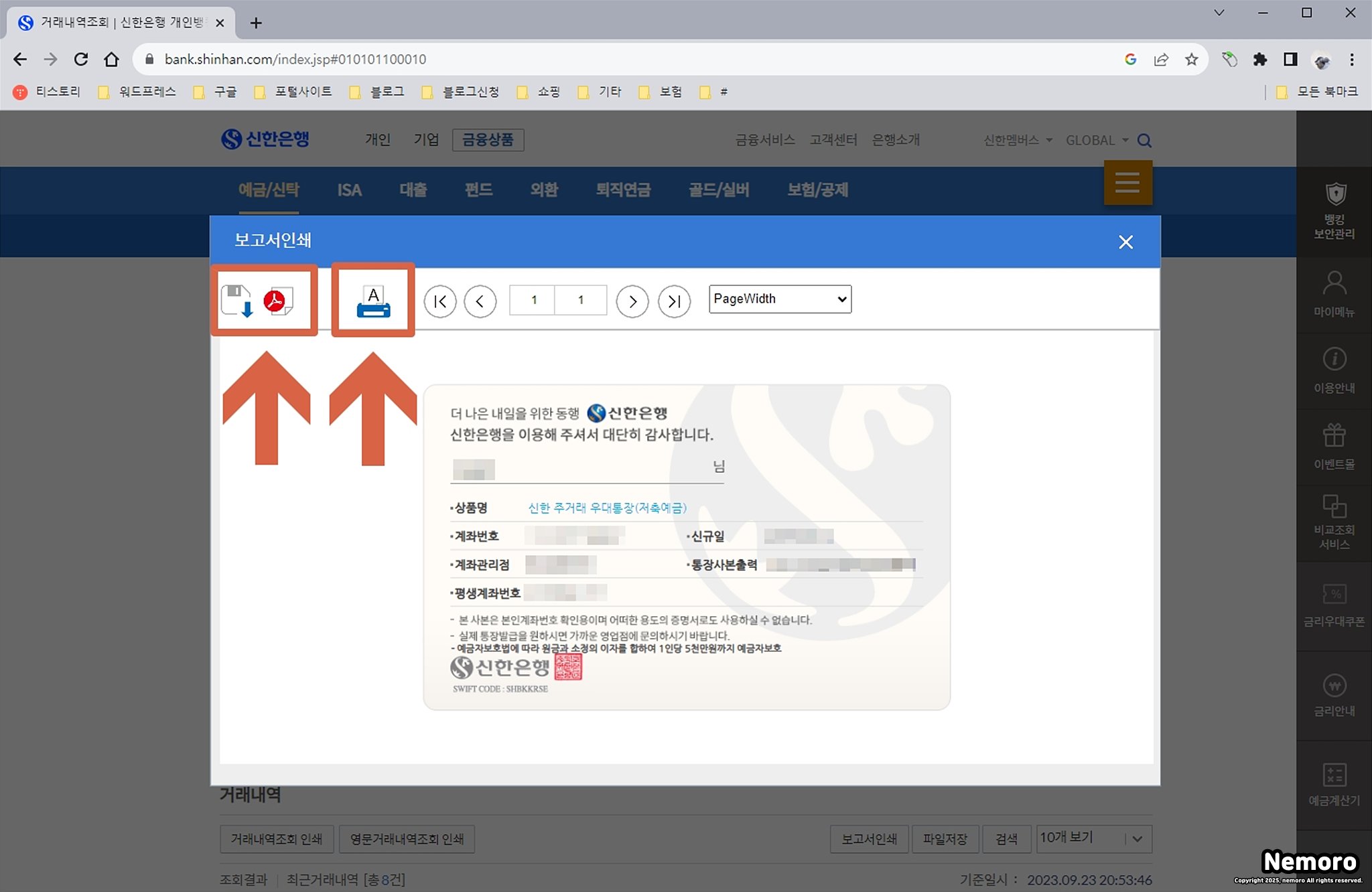Screen dimensions: 1372x892
Task: Click the save-file download icon
Action: (237, 301)
